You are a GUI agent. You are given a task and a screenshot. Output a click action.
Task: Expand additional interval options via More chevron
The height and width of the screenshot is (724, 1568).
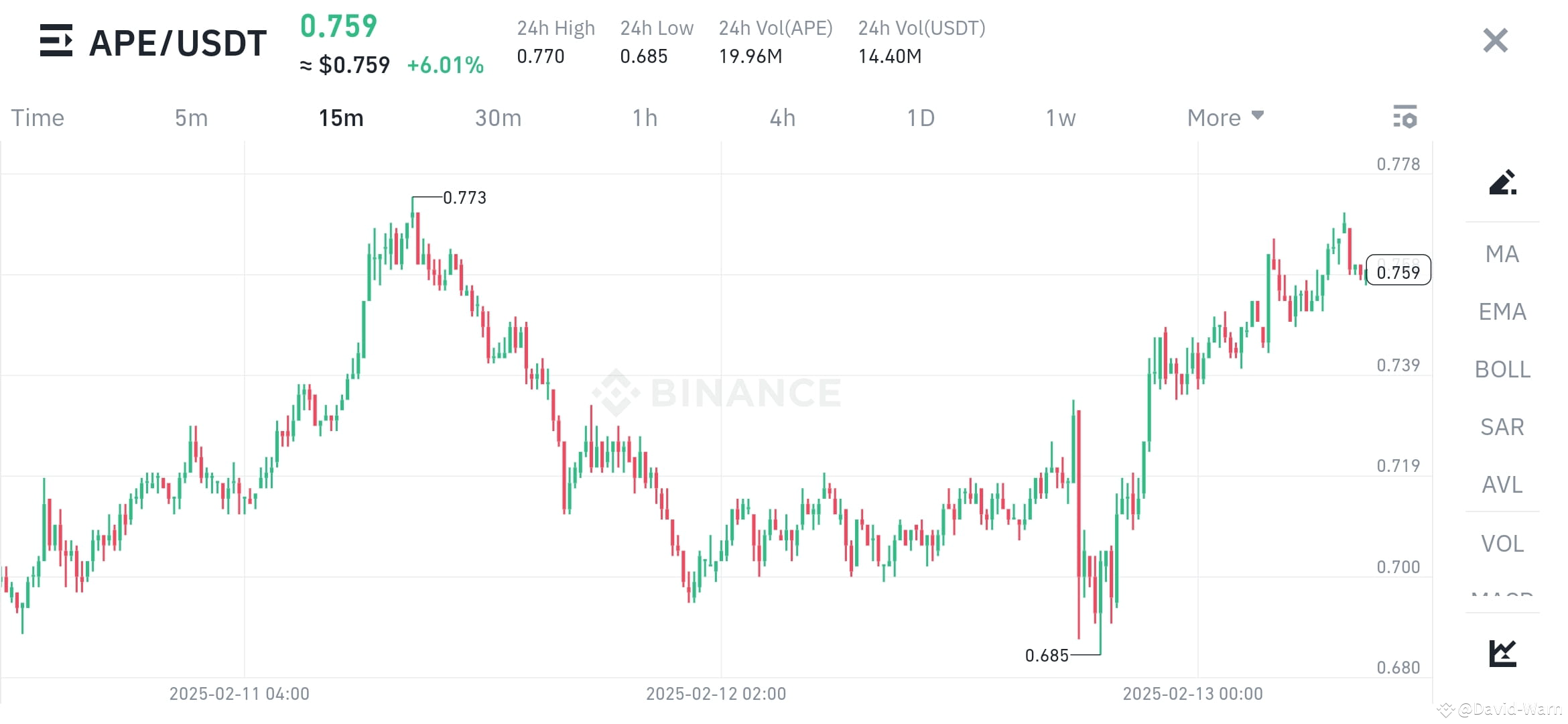(1257, 116)
